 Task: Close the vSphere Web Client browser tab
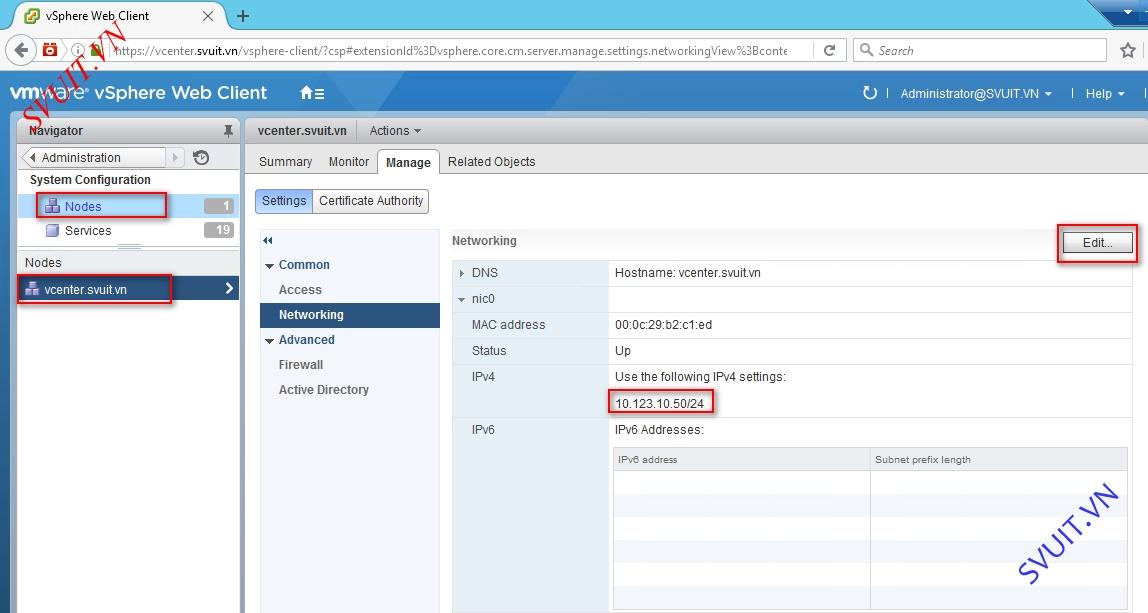(208, 15)
